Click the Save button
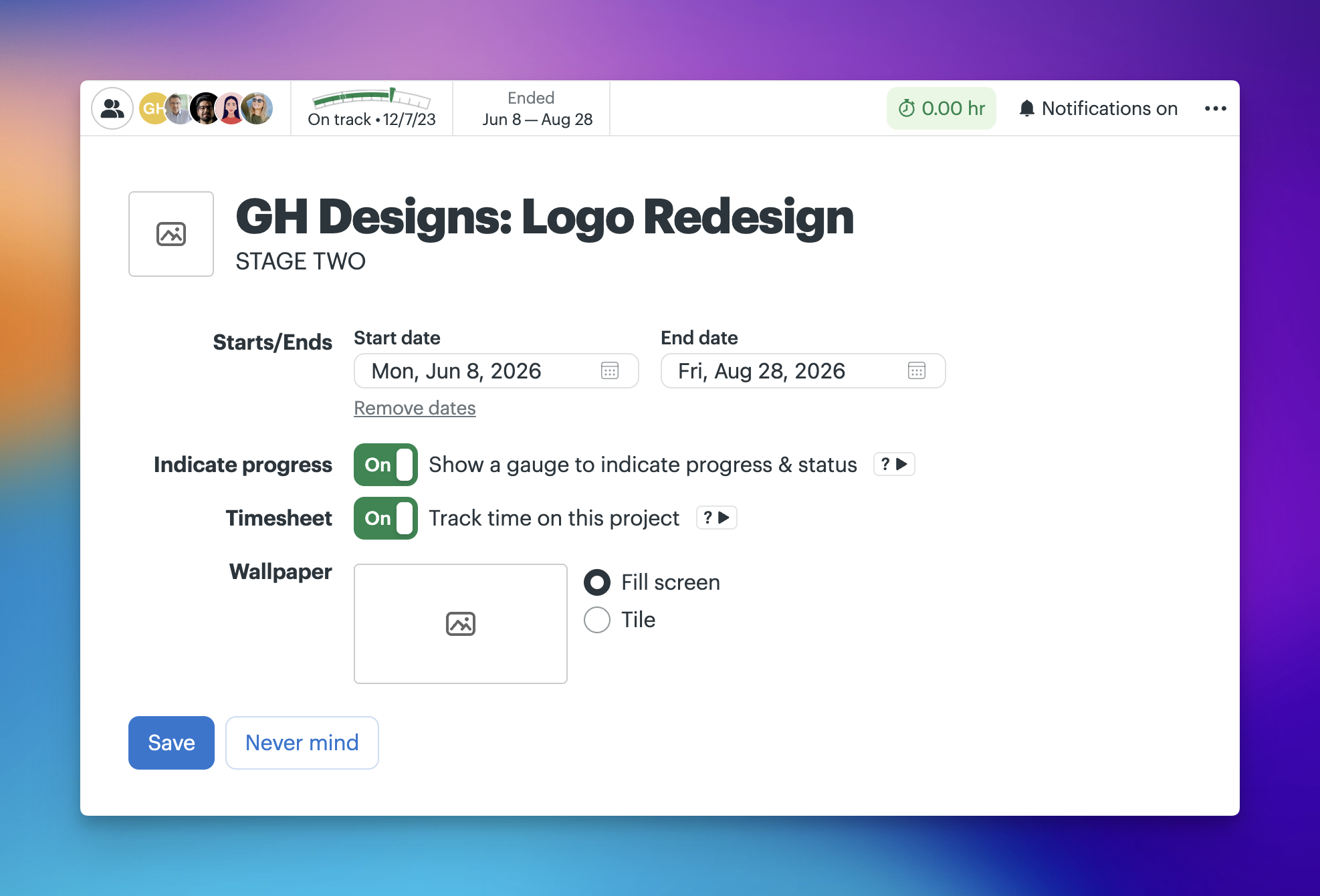1320x896 pixels. pyautogui.click(x=171, y=743)
